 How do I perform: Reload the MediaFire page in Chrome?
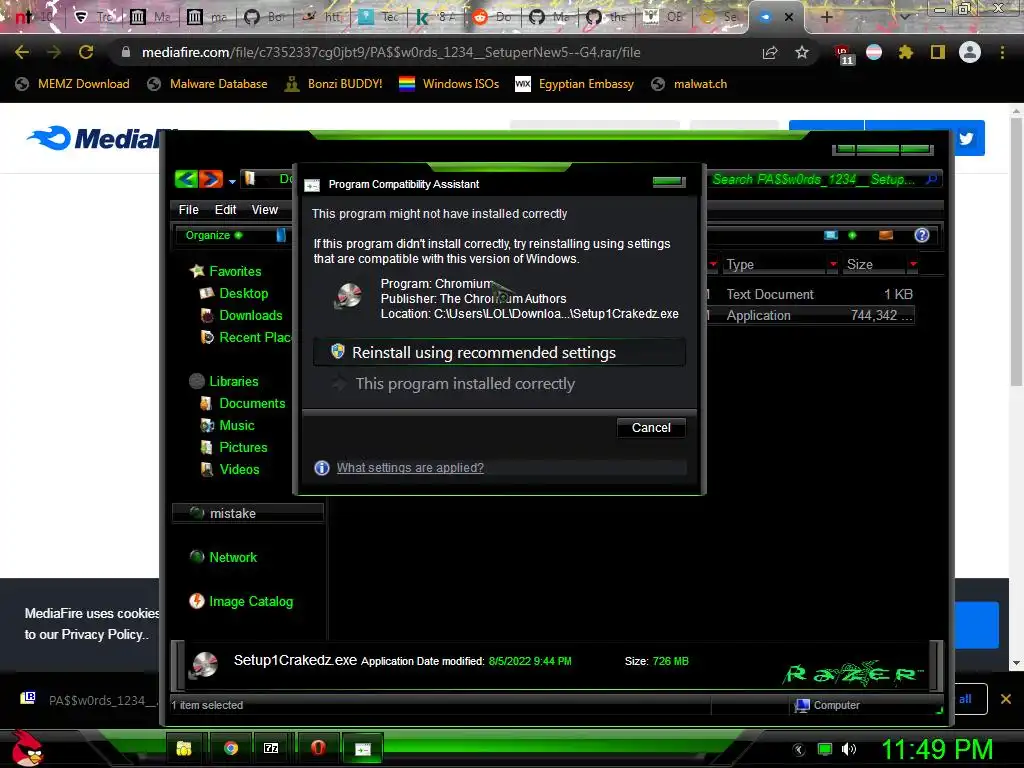click(x=86, y=52)
